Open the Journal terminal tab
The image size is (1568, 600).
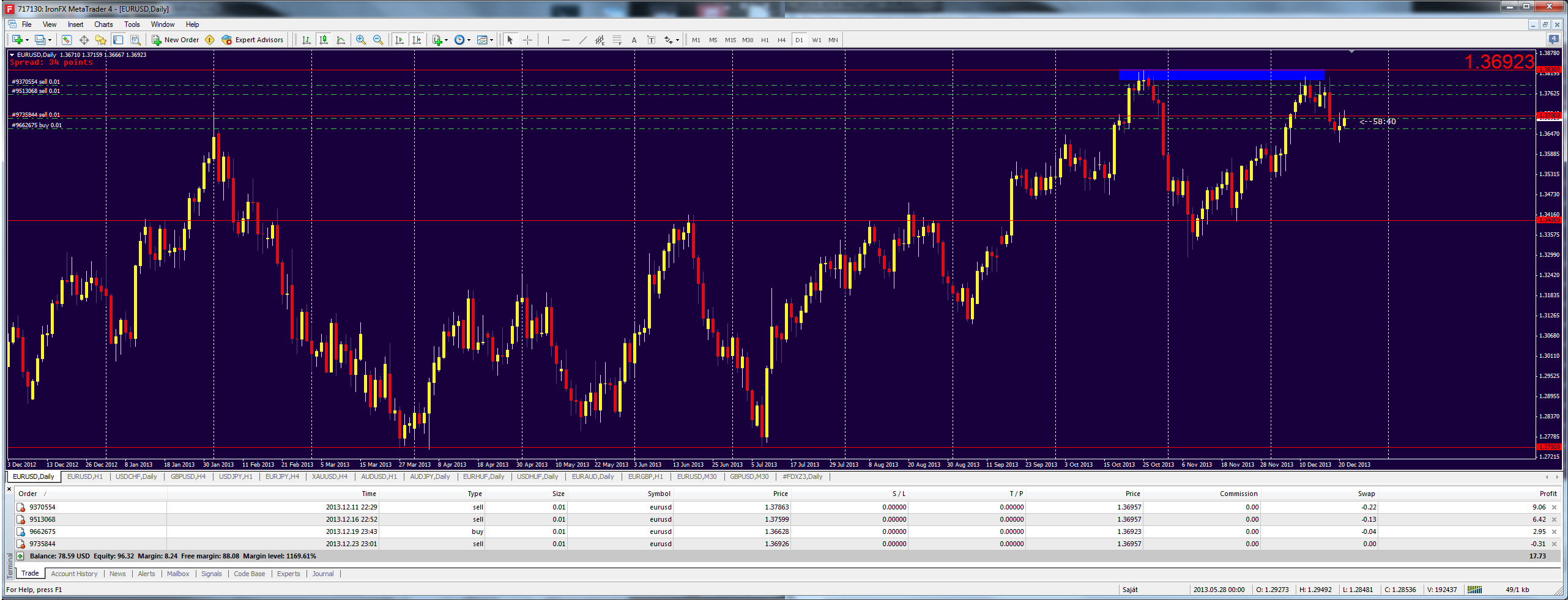click(323, 574)
